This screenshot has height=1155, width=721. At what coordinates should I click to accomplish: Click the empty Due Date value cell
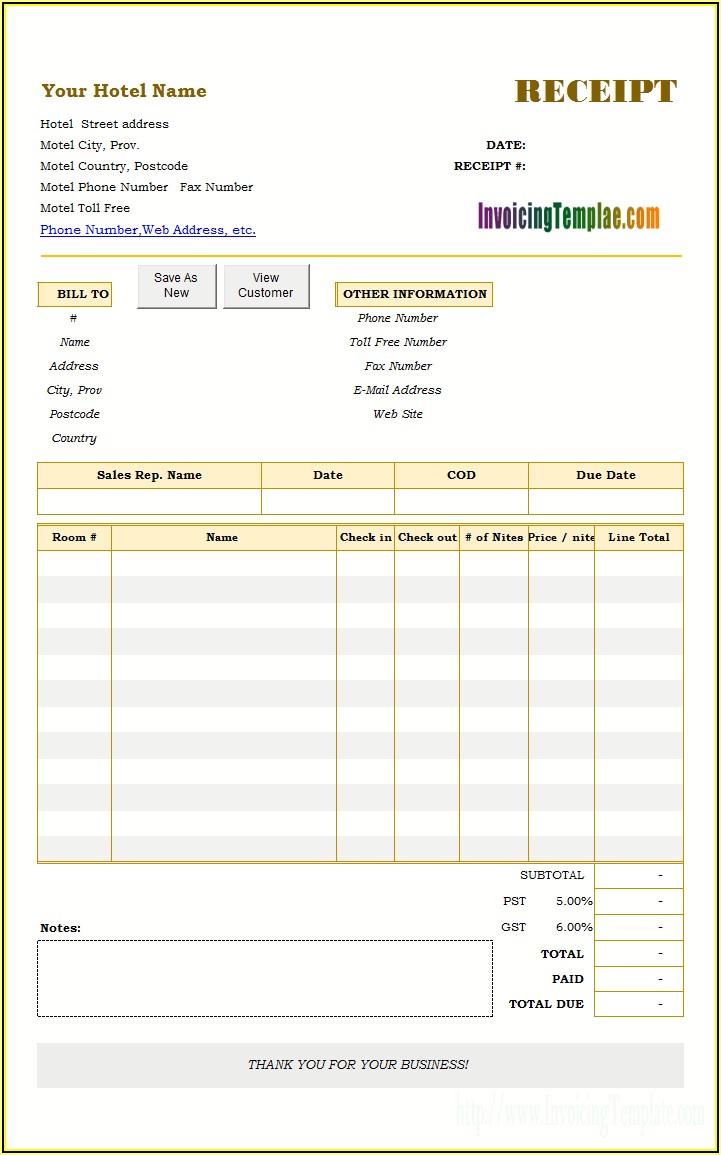click(605, 501)
